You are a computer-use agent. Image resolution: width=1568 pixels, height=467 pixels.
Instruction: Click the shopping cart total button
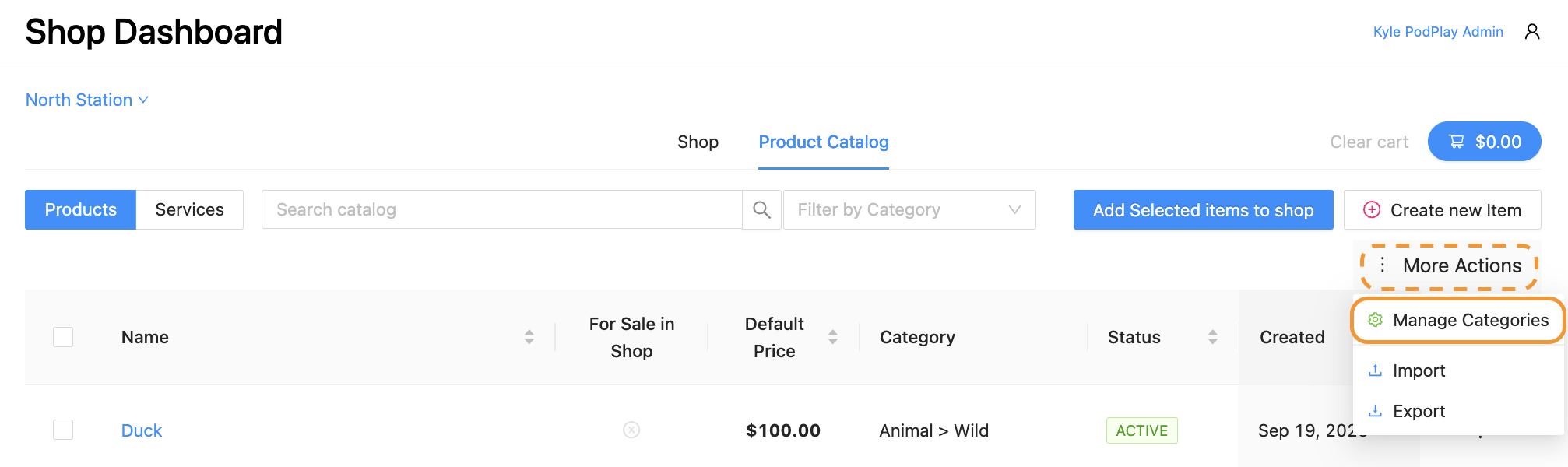click(1484, 142)
